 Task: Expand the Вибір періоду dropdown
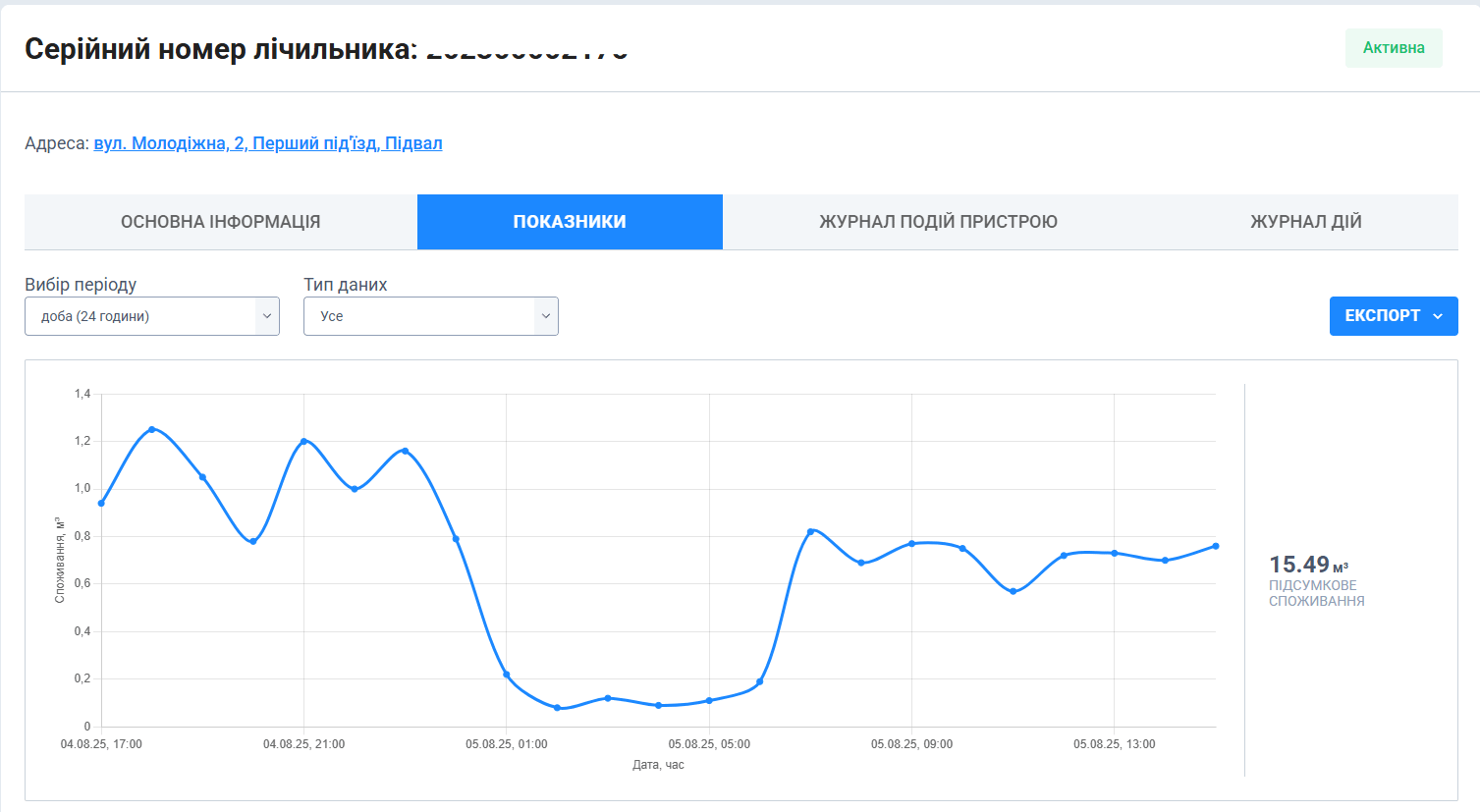click(151, 316)
